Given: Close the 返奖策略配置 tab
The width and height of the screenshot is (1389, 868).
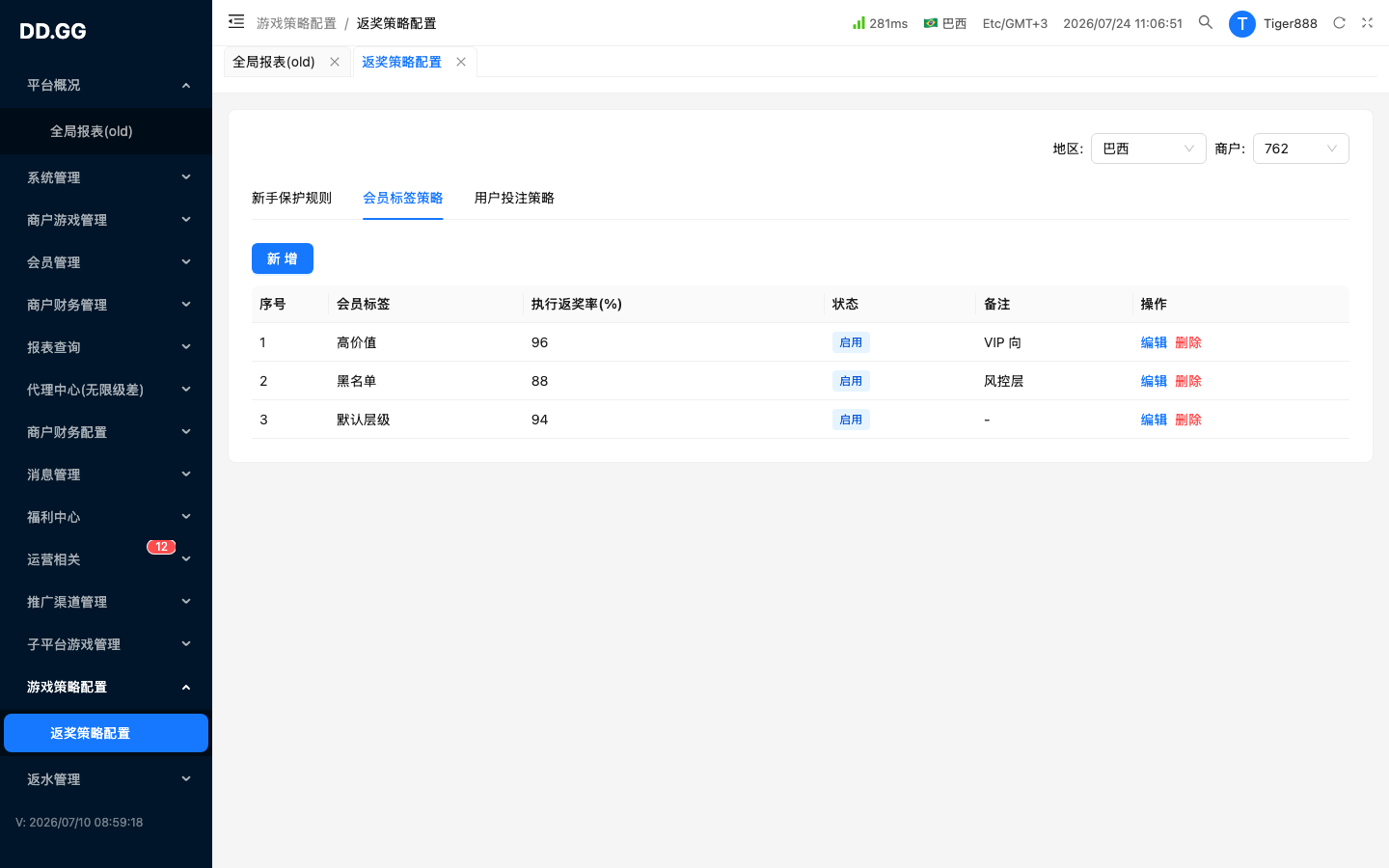Looking at the screenshot, I should [461, 62].
